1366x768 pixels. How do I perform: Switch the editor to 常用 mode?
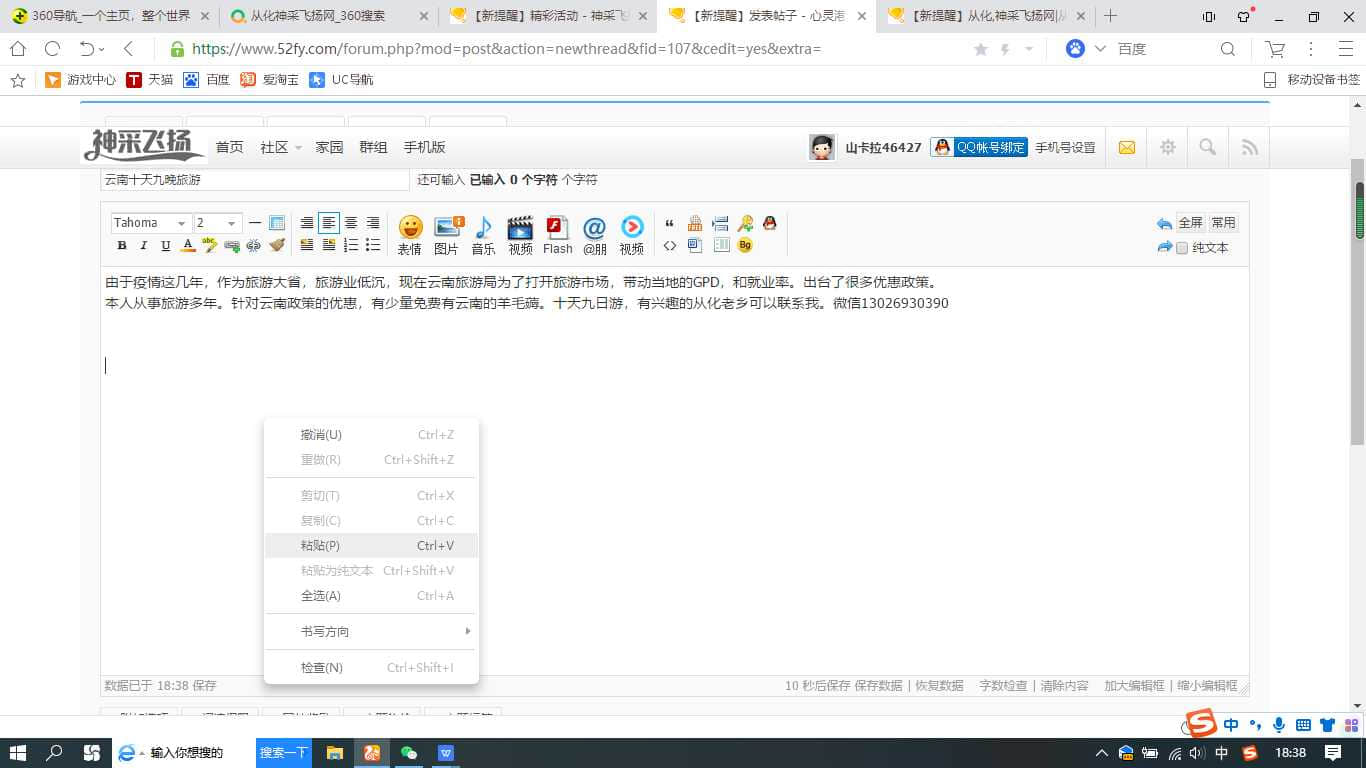(x=1223, y=223)
